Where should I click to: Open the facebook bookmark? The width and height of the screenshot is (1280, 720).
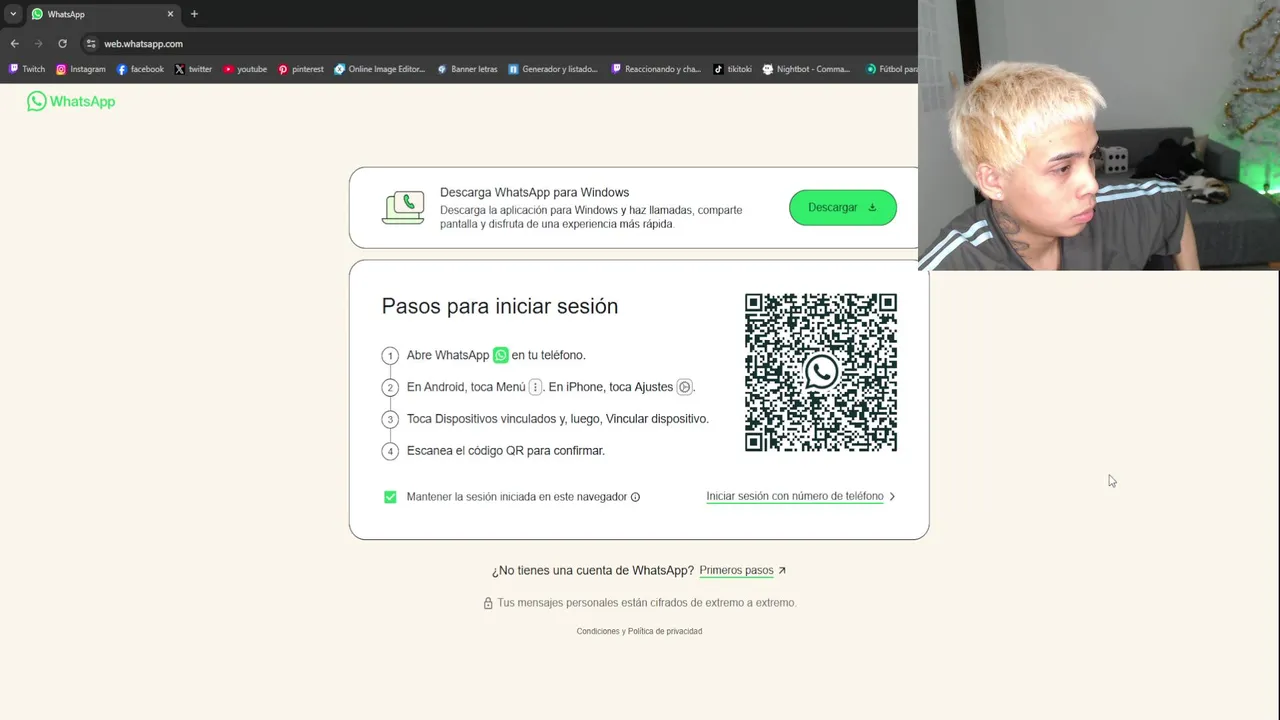click(x=140, y=69)
